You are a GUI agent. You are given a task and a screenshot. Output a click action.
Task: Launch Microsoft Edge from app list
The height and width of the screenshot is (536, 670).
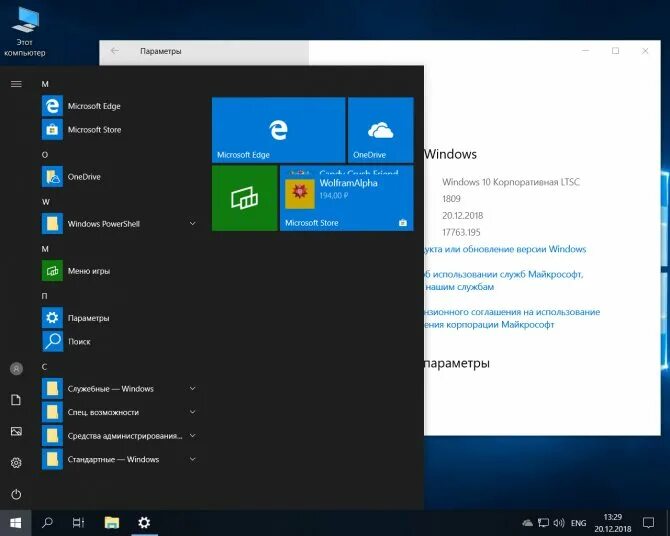(x=120, y=106)
